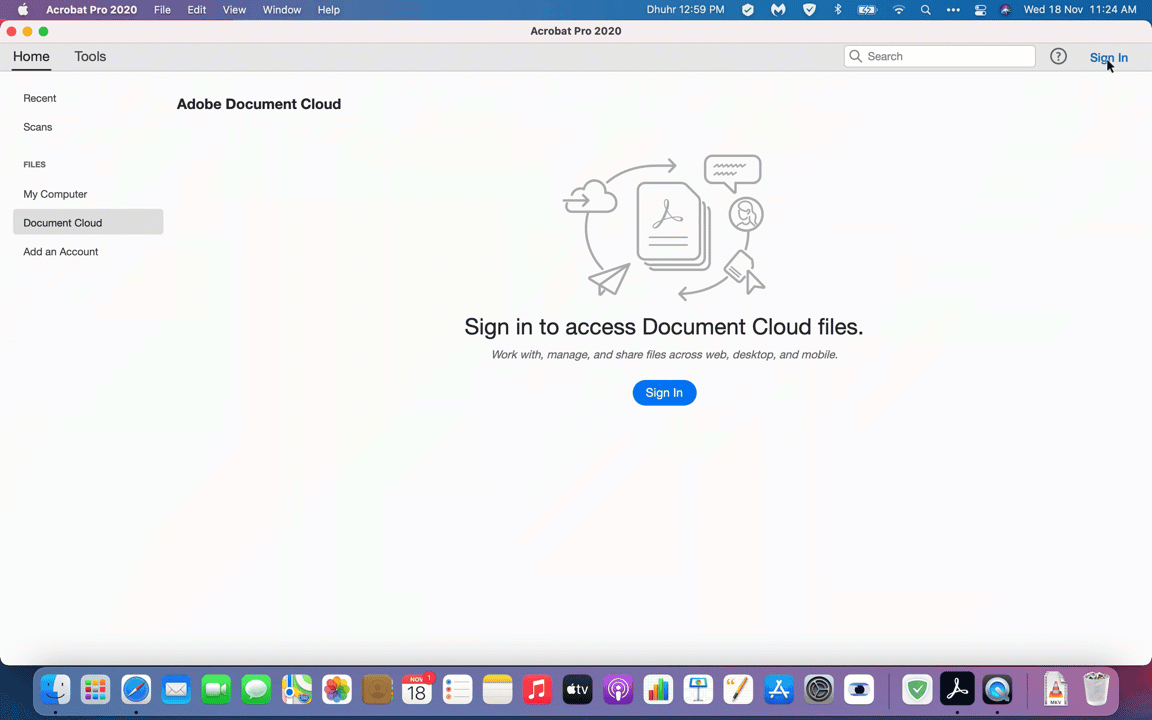Click the blue Sign In button

pos(664,393)
